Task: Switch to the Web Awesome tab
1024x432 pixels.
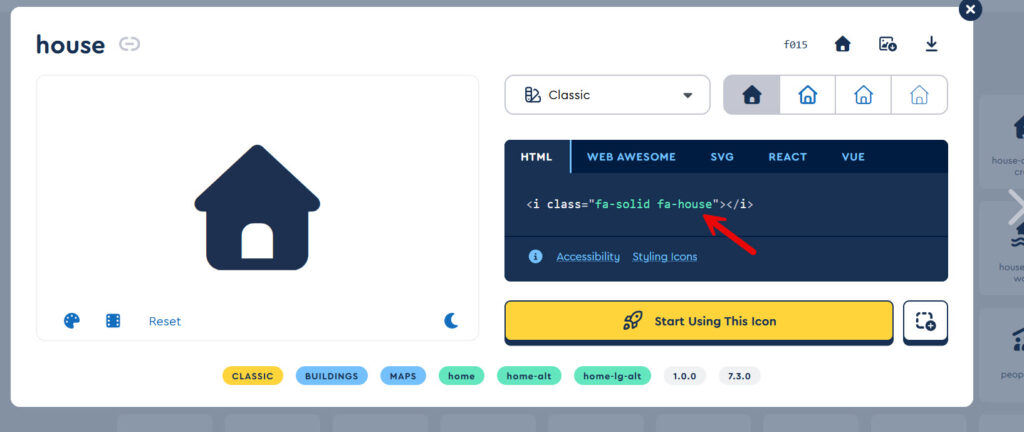Action: 631,157
